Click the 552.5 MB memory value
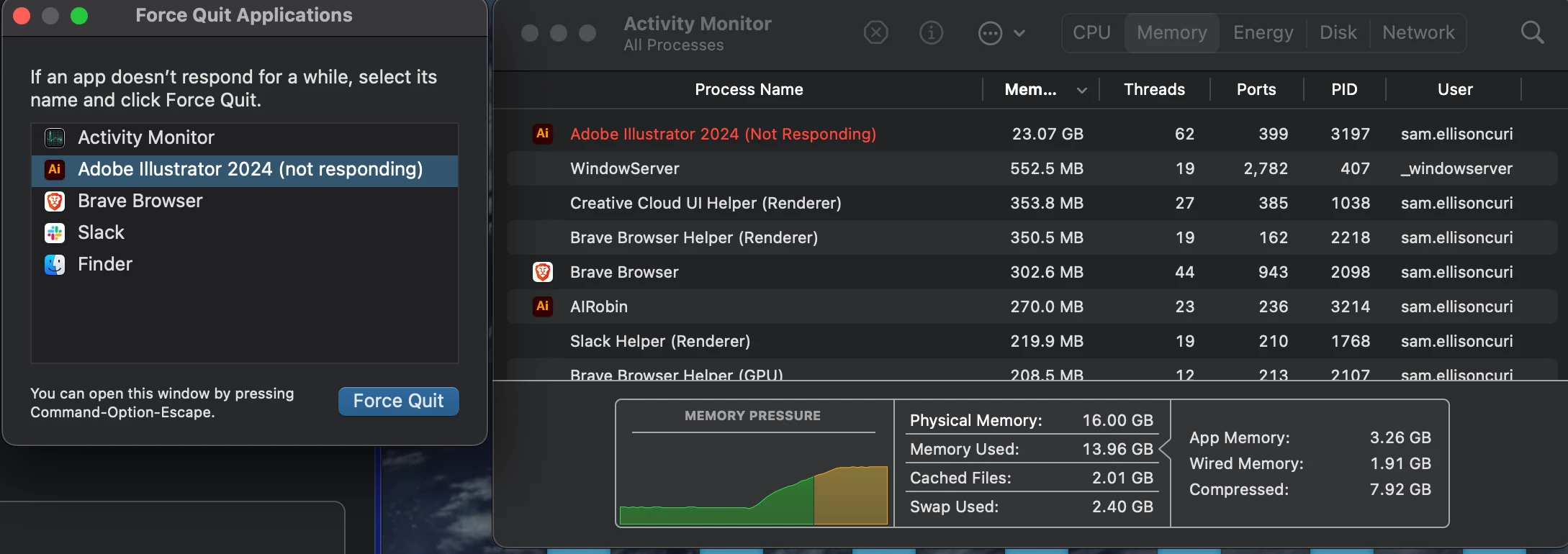Screen dimensions: 1568x554 [1047, 169]
